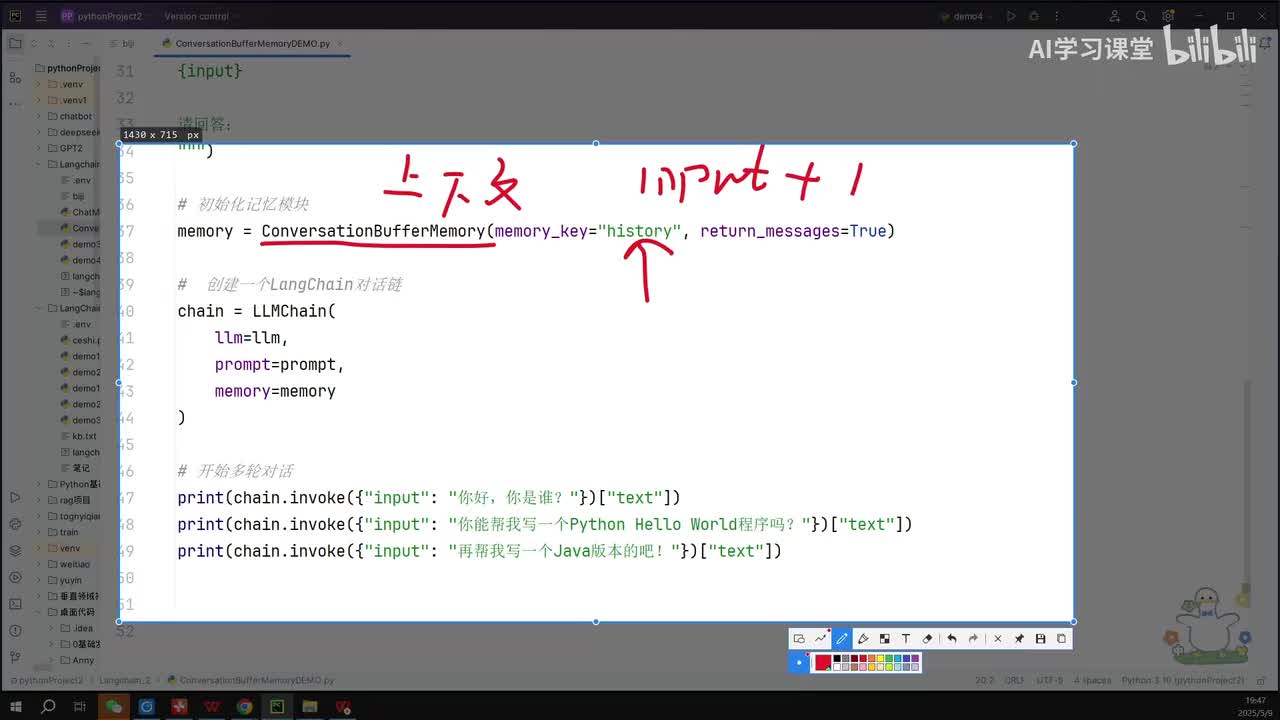Select the eraser tool in screenshot toolbar
Screen dimensions: 1280x720
[927, 638]
